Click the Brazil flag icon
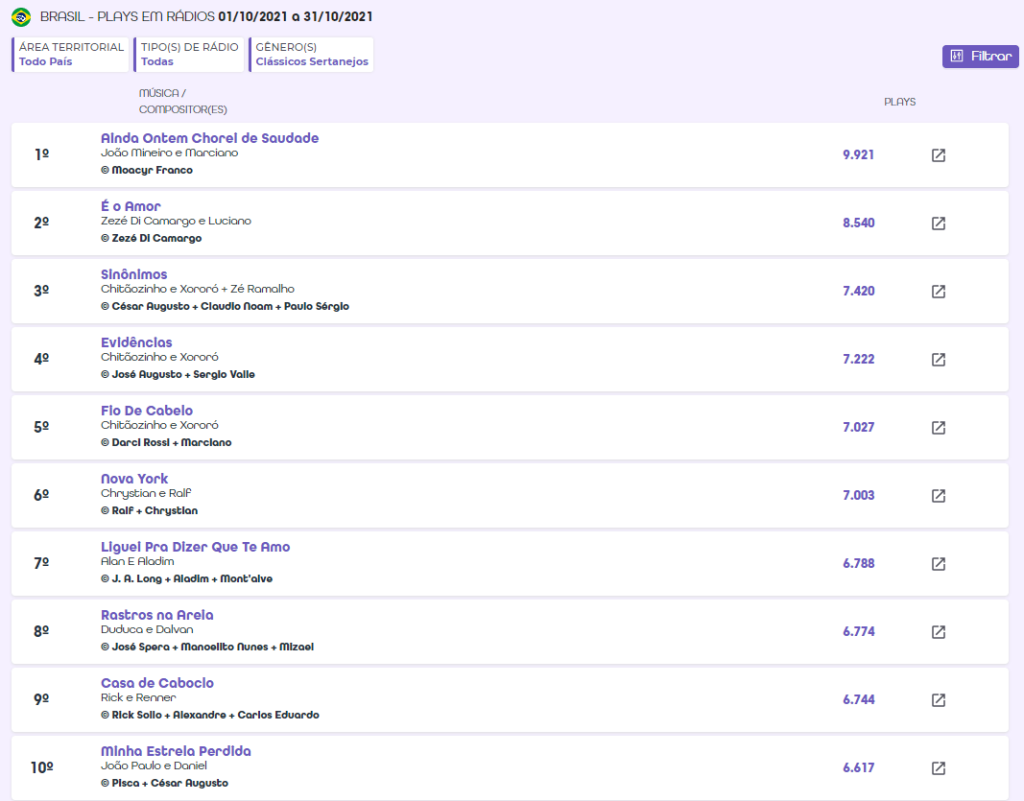1024x801 pixels. pyautogui.click(x=21, y=17)
